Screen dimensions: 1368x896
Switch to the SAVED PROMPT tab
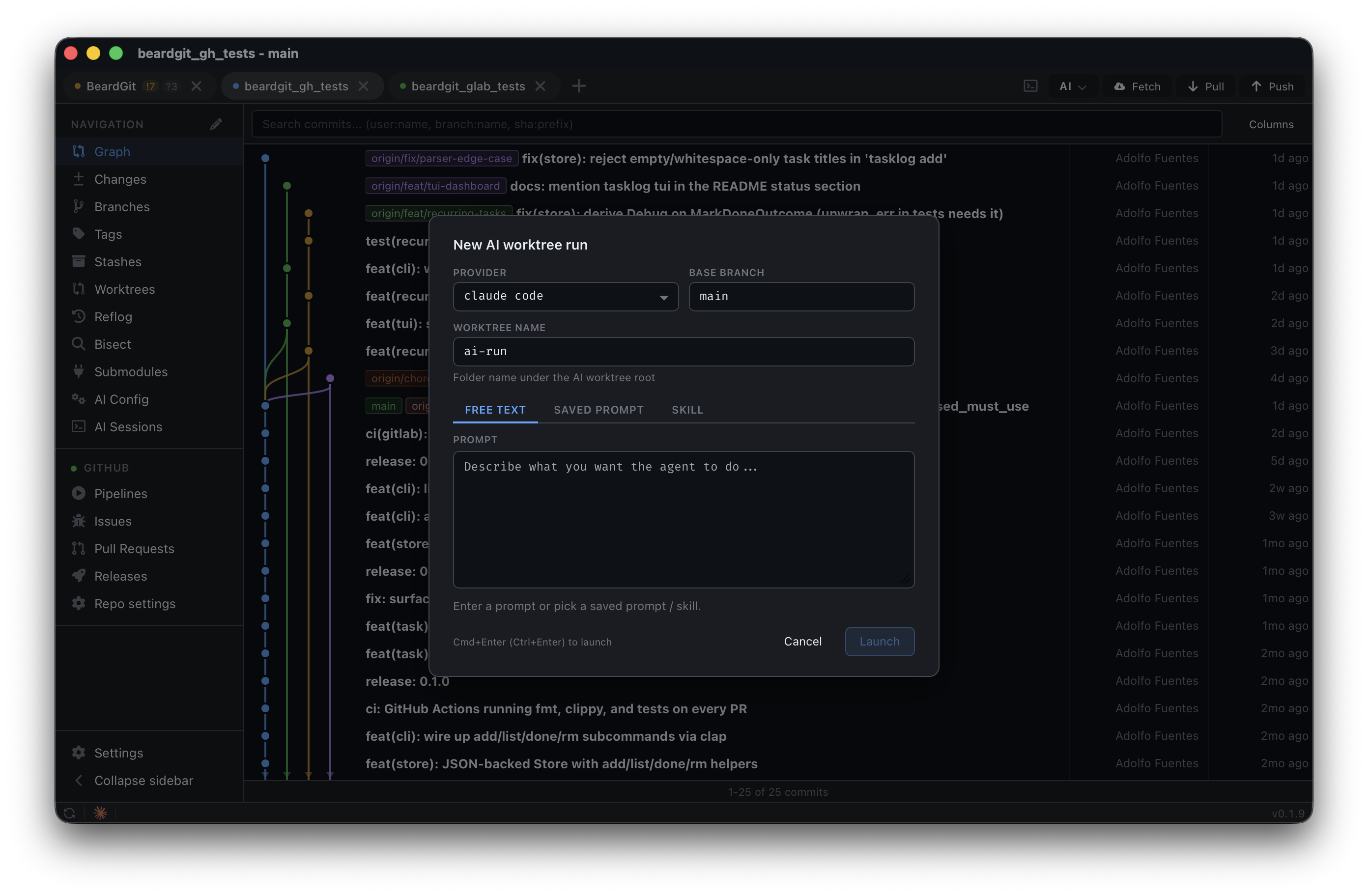[x=598, y=410]
